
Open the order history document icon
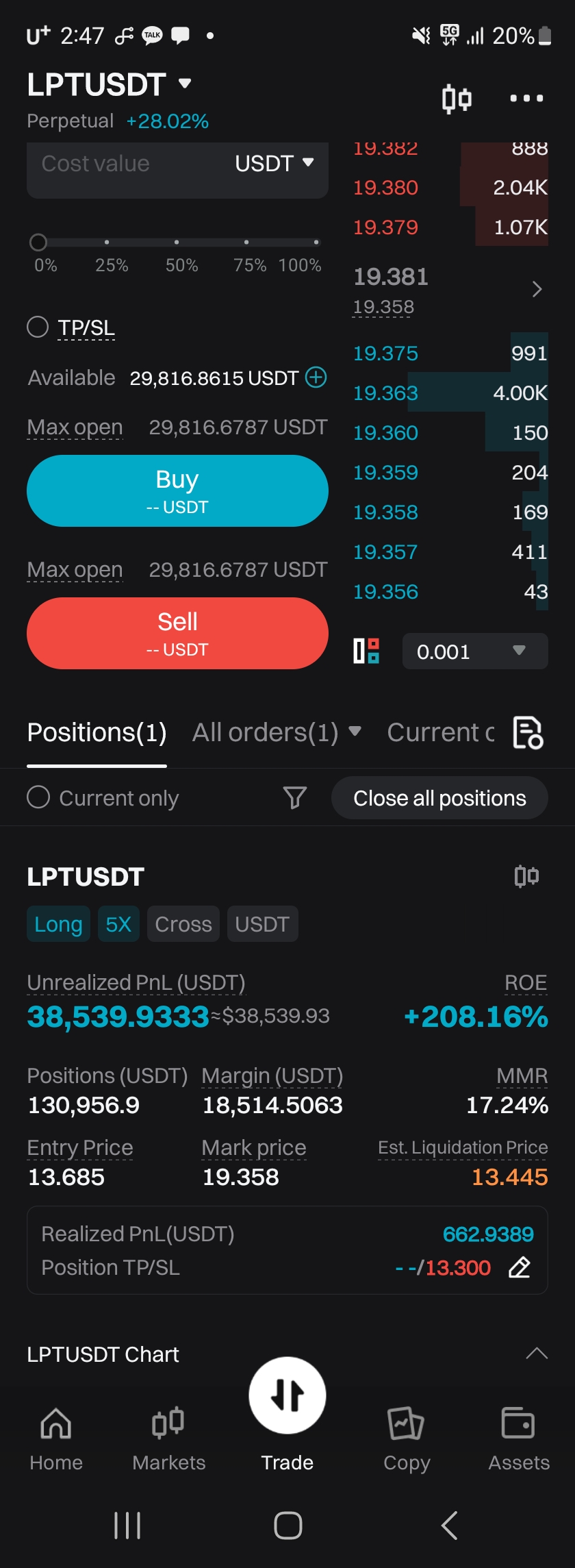click(528, 732)
